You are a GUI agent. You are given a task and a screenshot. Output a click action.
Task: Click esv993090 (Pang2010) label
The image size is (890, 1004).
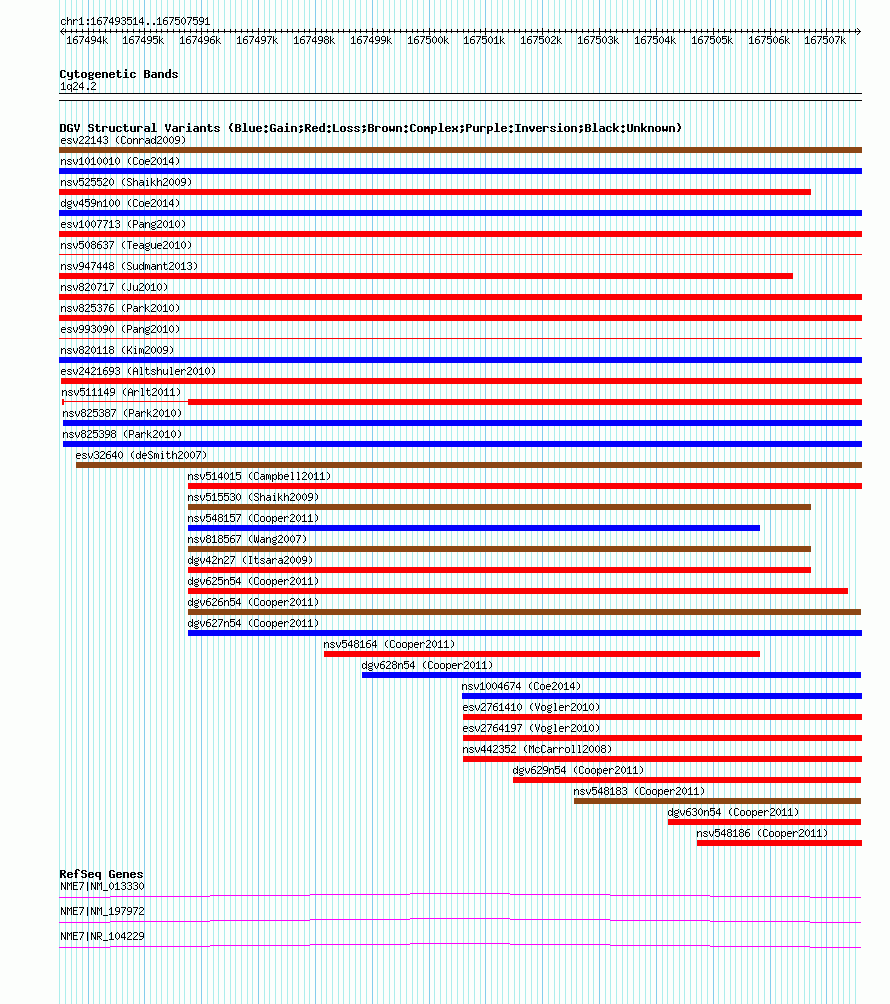[120, 329]
